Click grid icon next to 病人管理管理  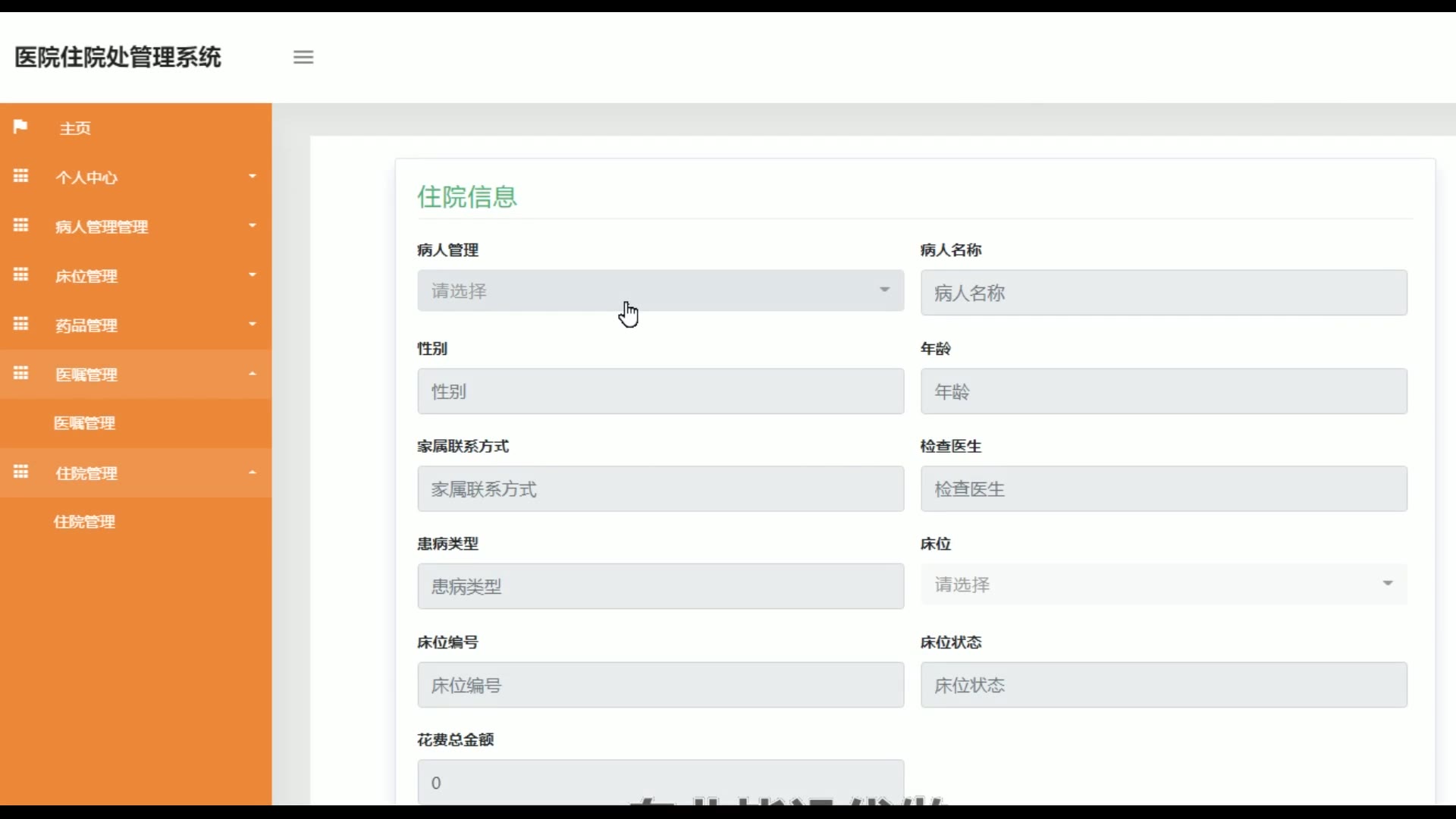tap(20, 226)
